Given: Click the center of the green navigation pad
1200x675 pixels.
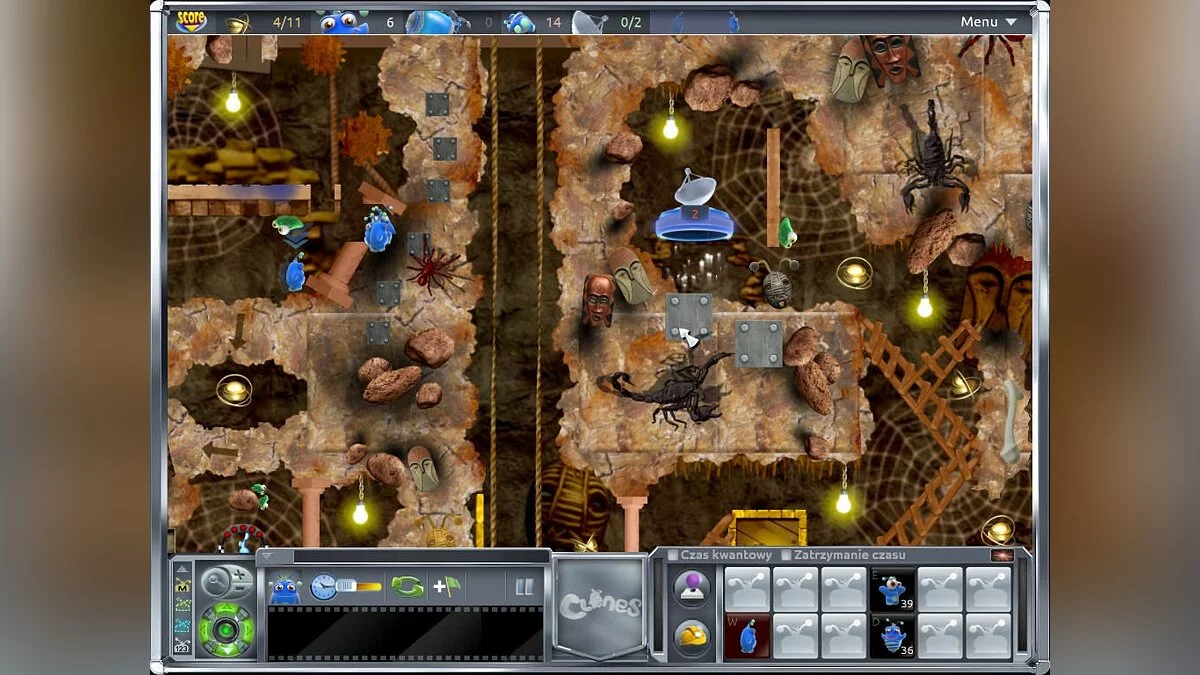Looking at the screenshot, I should 225,629.
